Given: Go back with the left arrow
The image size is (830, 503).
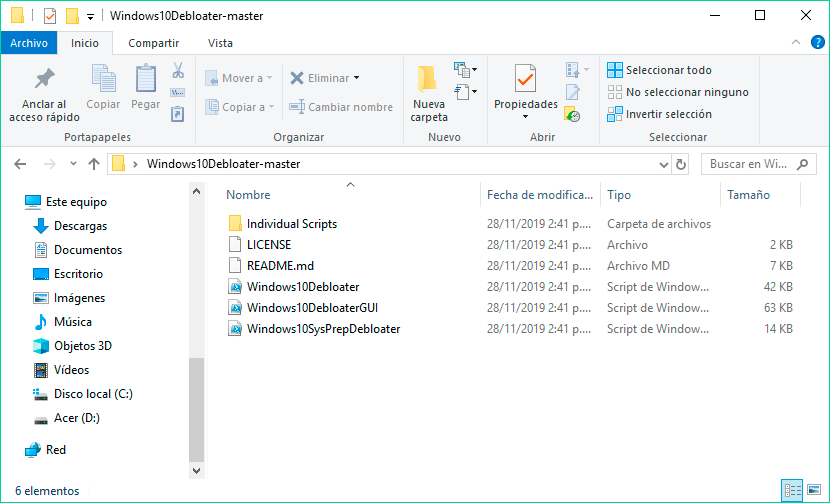Looking at the screenshot, I should [20, 164].
